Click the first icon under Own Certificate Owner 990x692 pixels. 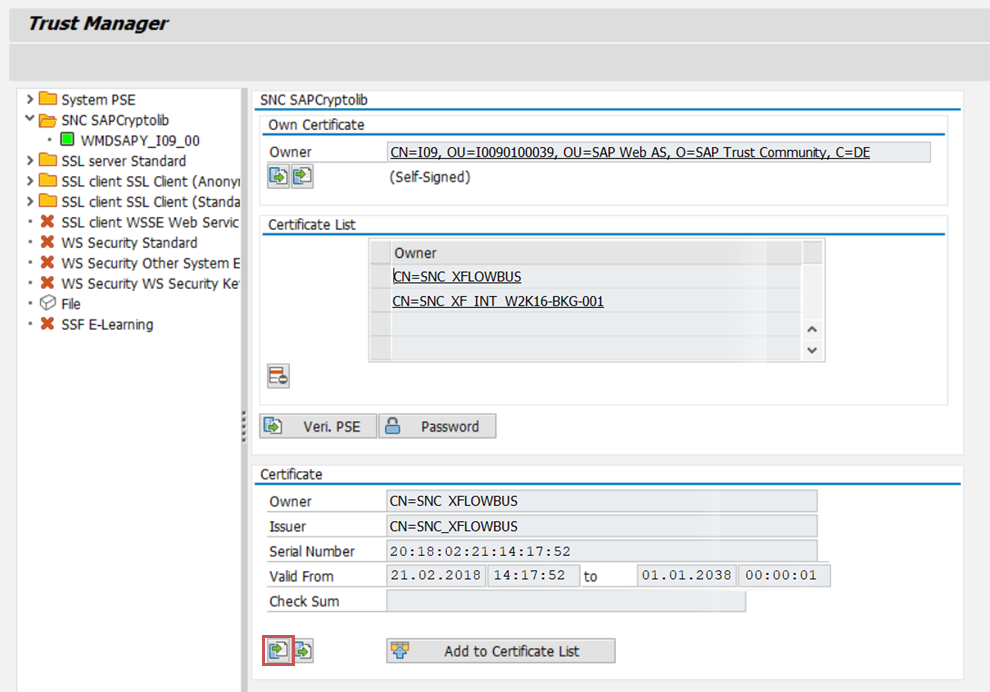pos(278,177)
